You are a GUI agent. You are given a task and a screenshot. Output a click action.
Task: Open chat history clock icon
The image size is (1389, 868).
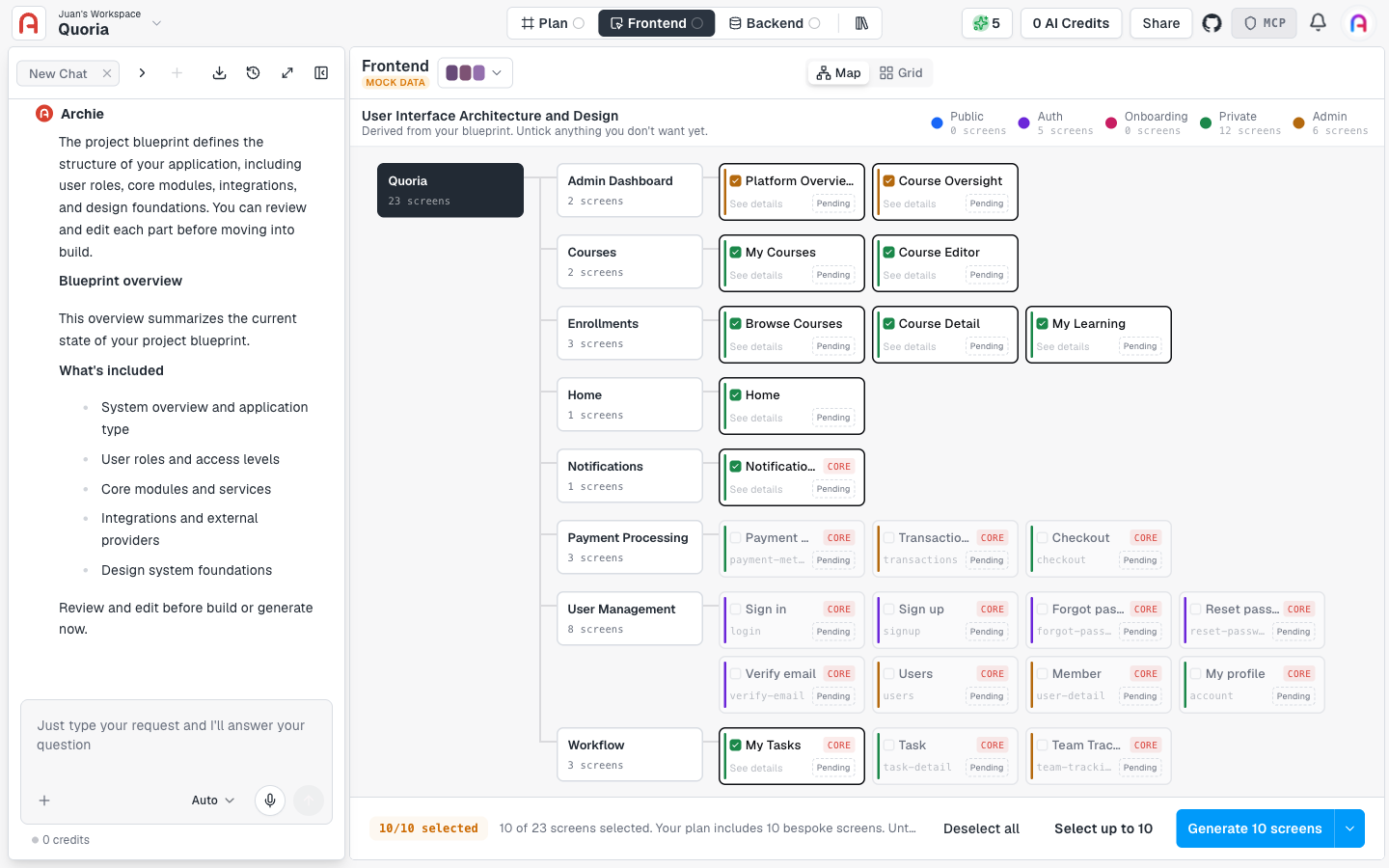tap(254, 73)
